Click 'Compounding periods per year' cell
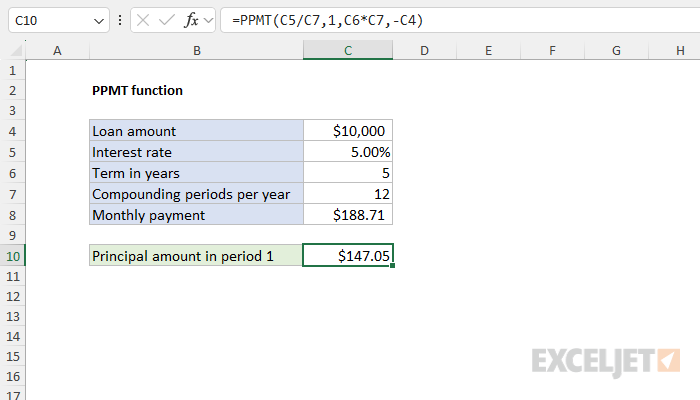Screen dimensions: 700x400 pos(196,194)
